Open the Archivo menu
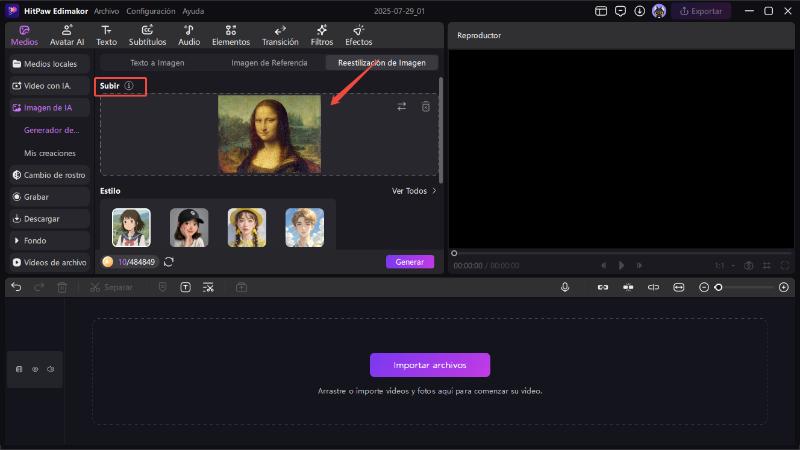800x450 pixels. (x=106, y=11)
